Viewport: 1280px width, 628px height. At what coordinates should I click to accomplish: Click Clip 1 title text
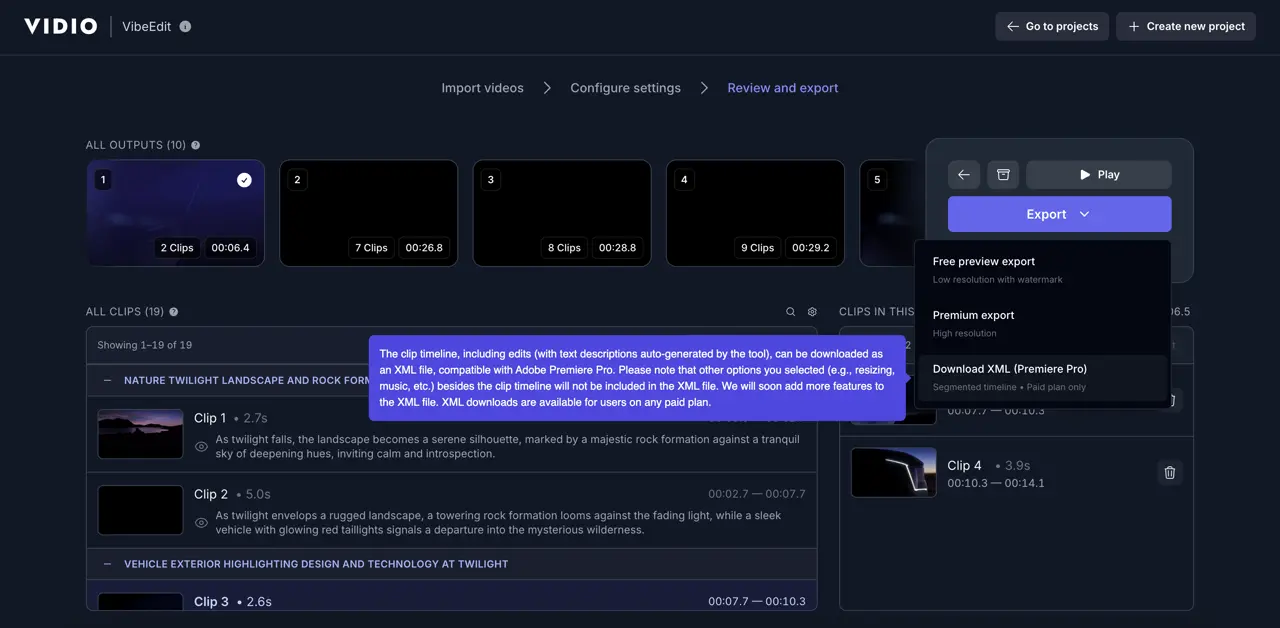pyautogui.click(x=210, y=418)
